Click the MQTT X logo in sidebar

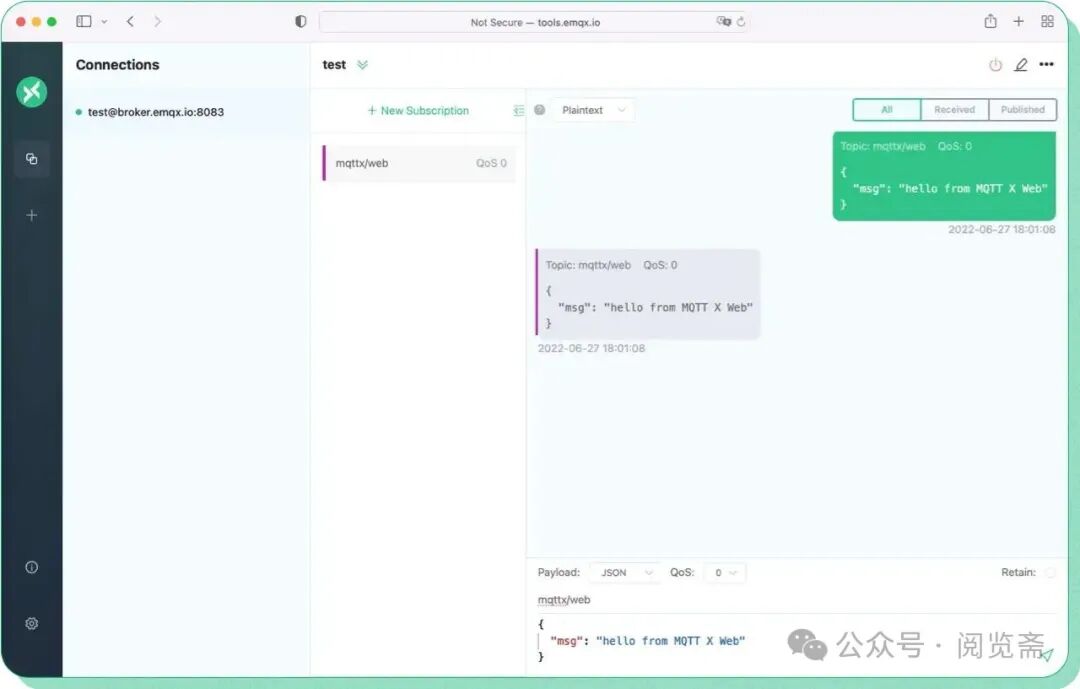point(31,91)
